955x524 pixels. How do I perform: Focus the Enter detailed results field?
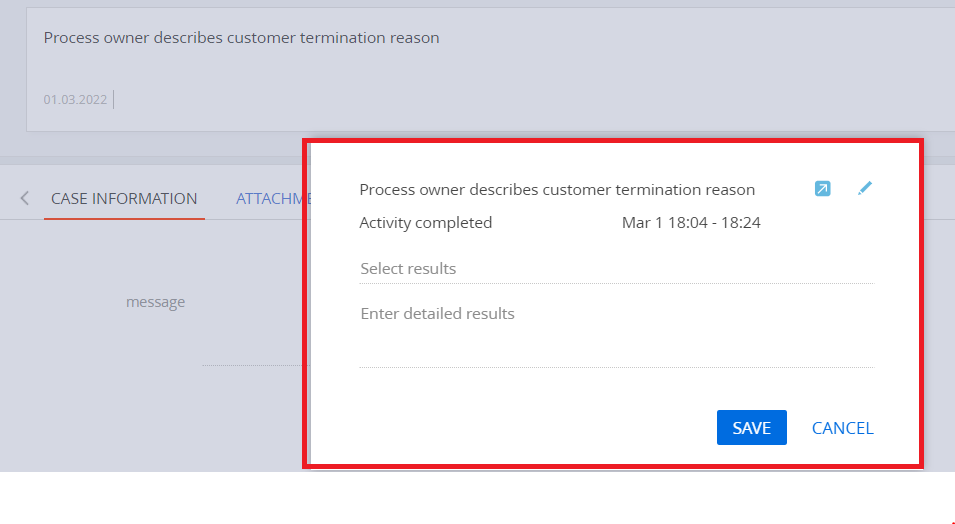(x=616, y=334)
